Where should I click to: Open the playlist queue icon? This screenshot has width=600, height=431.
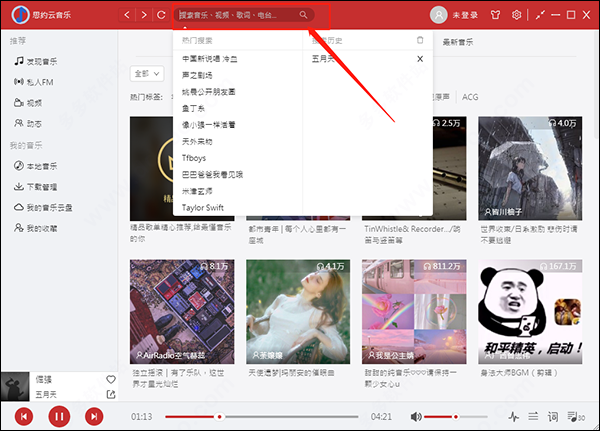click(576, 416)
